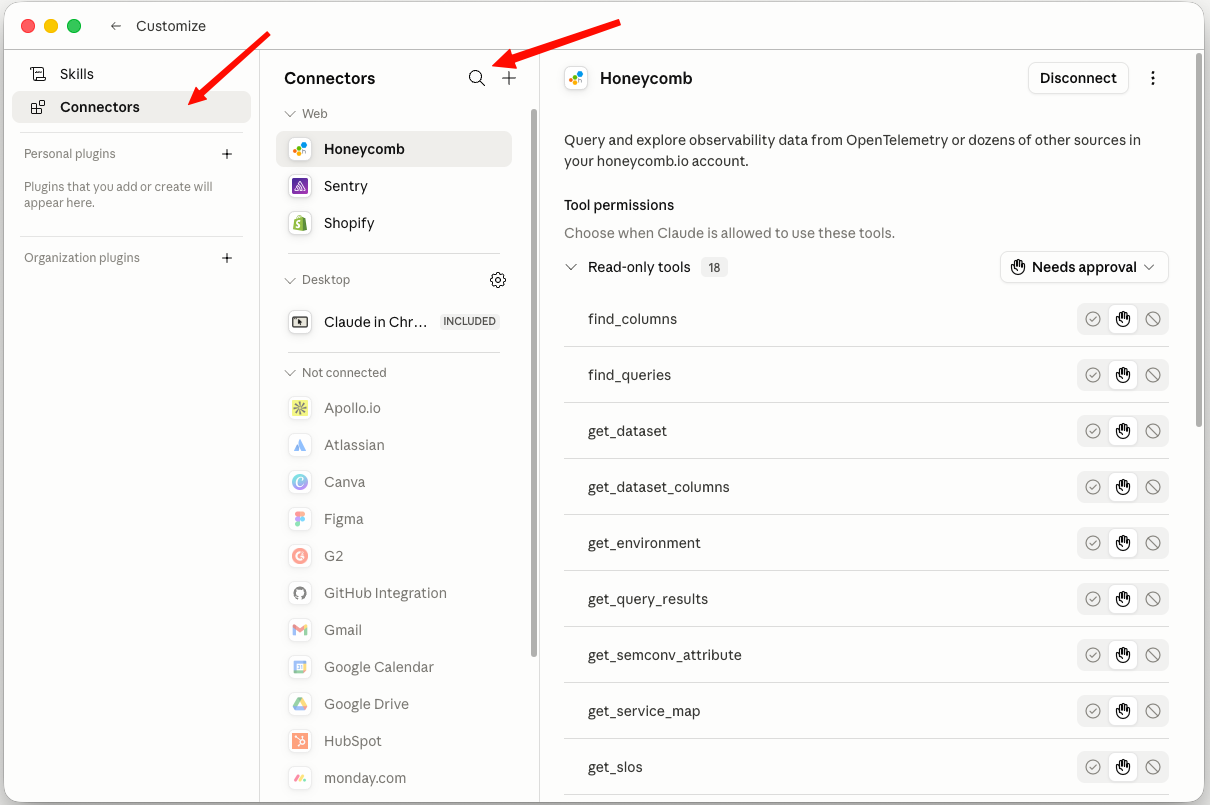1210x805 pixels.
Task: Click the find_columns tool name
Action: (632, 319)
